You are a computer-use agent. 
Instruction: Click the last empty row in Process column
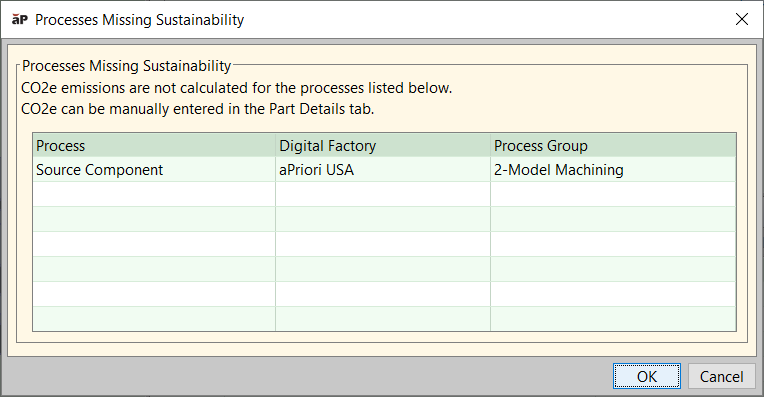(x=154, y=319)
